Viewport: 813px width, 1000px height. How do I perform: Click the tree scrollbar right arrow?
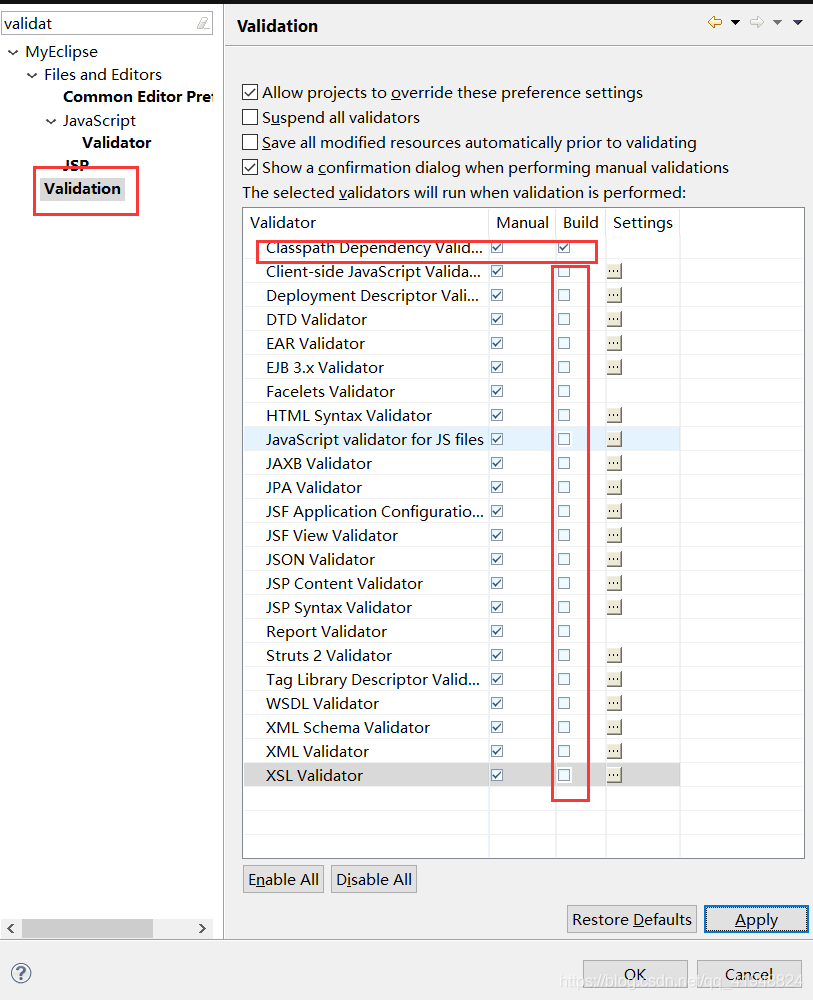(x=202, y=928)
